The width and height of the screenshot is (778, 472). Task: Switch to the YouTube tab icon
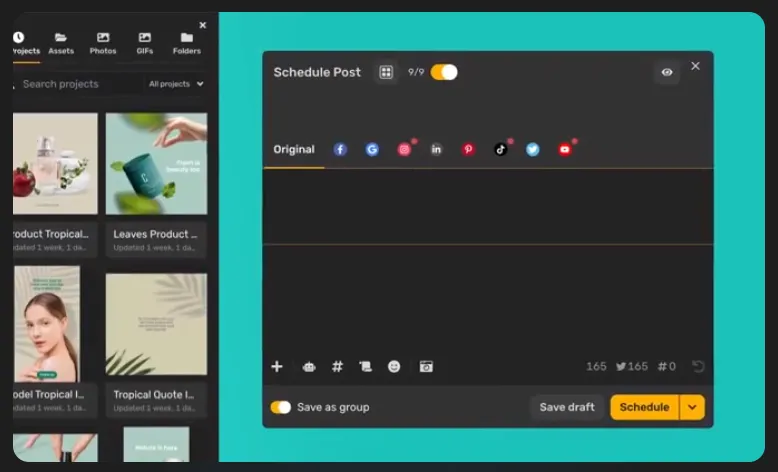565,149
